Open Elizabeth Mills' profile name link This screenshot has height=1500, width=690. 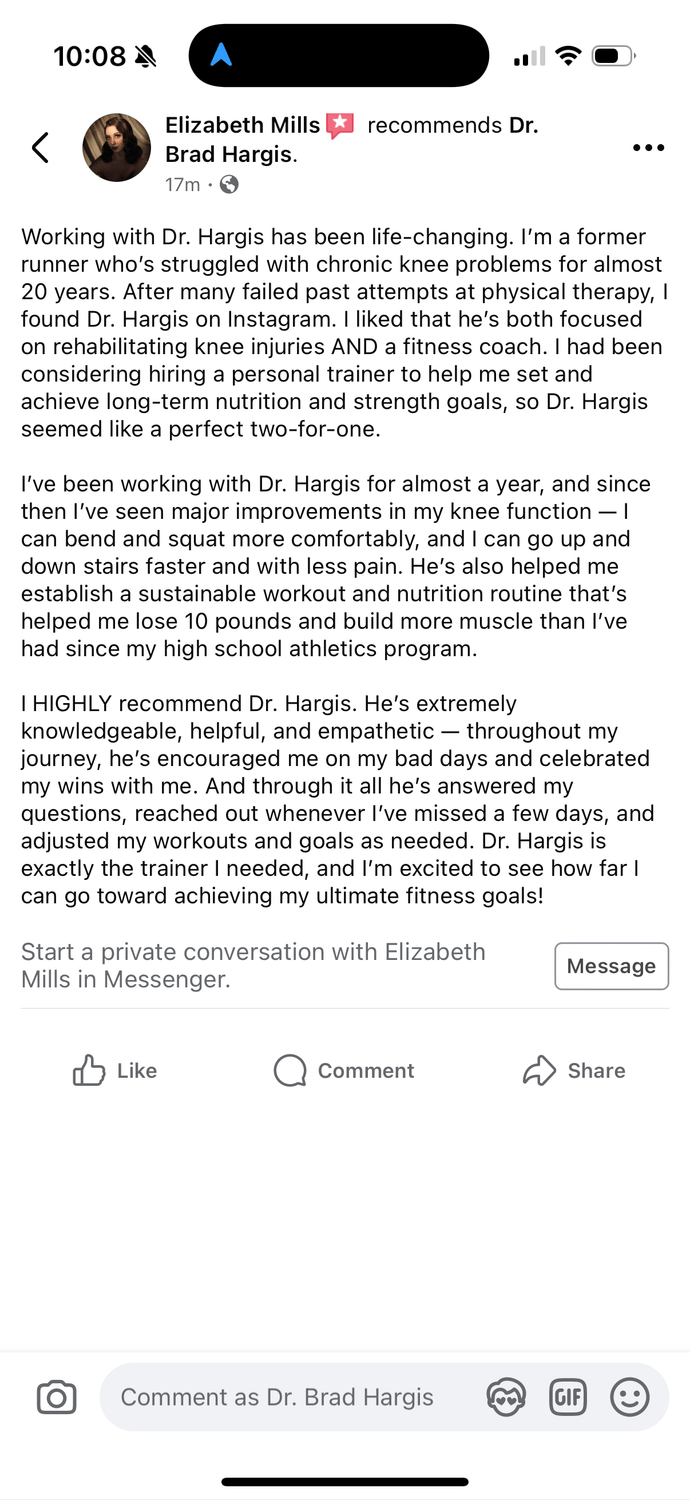pyautogui.click(x=242, y=125)
